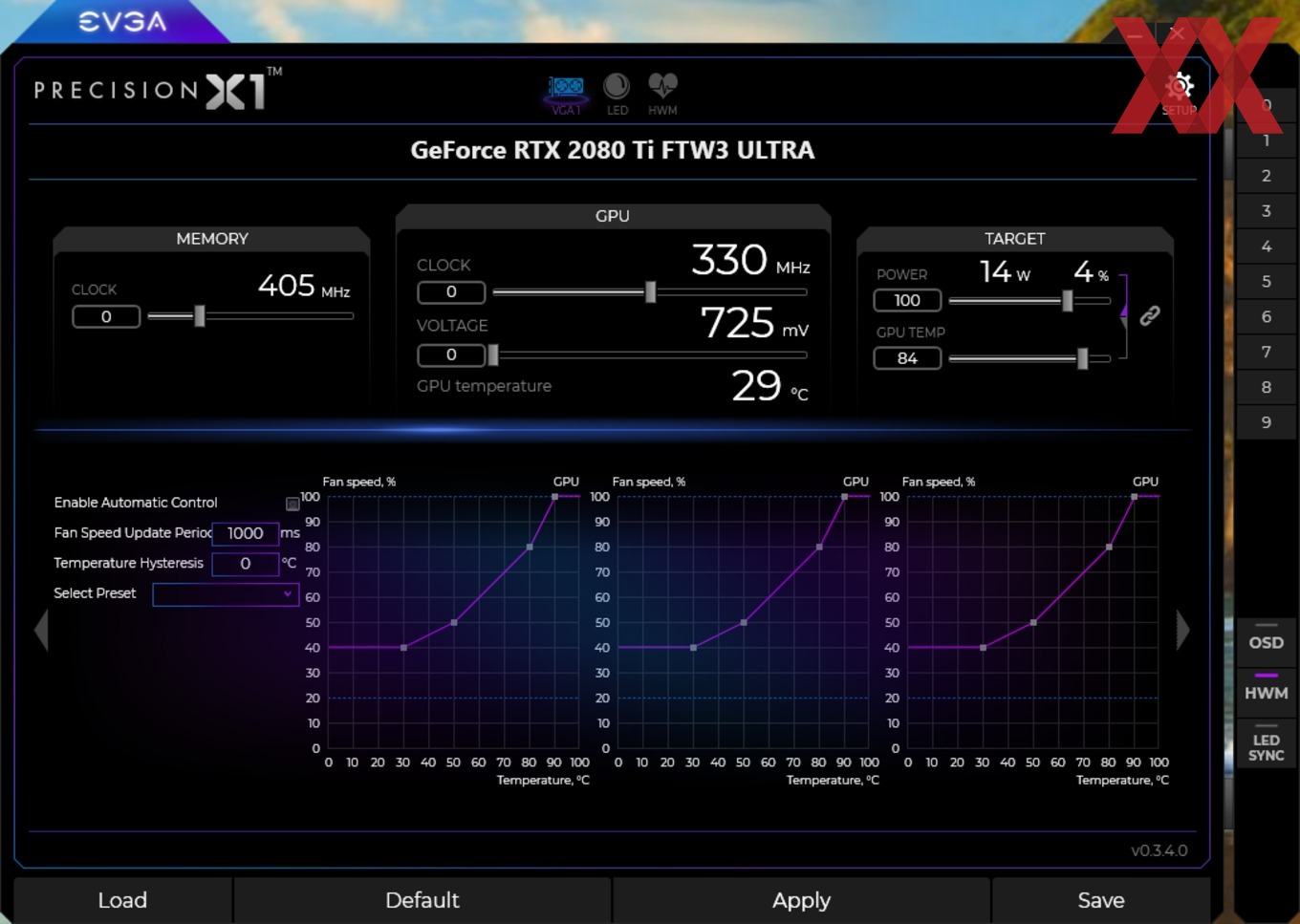Select profile 3 in sidebar
This screenshot has width=1300, height=924.
tap(1267, 211)
